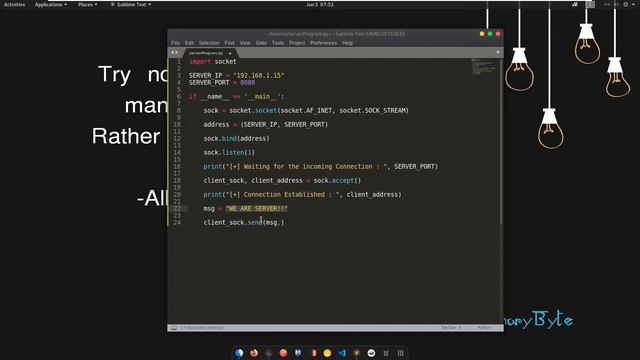Click the tab history forward arrow
The image size is (640, 360).
tap(176, 52)
